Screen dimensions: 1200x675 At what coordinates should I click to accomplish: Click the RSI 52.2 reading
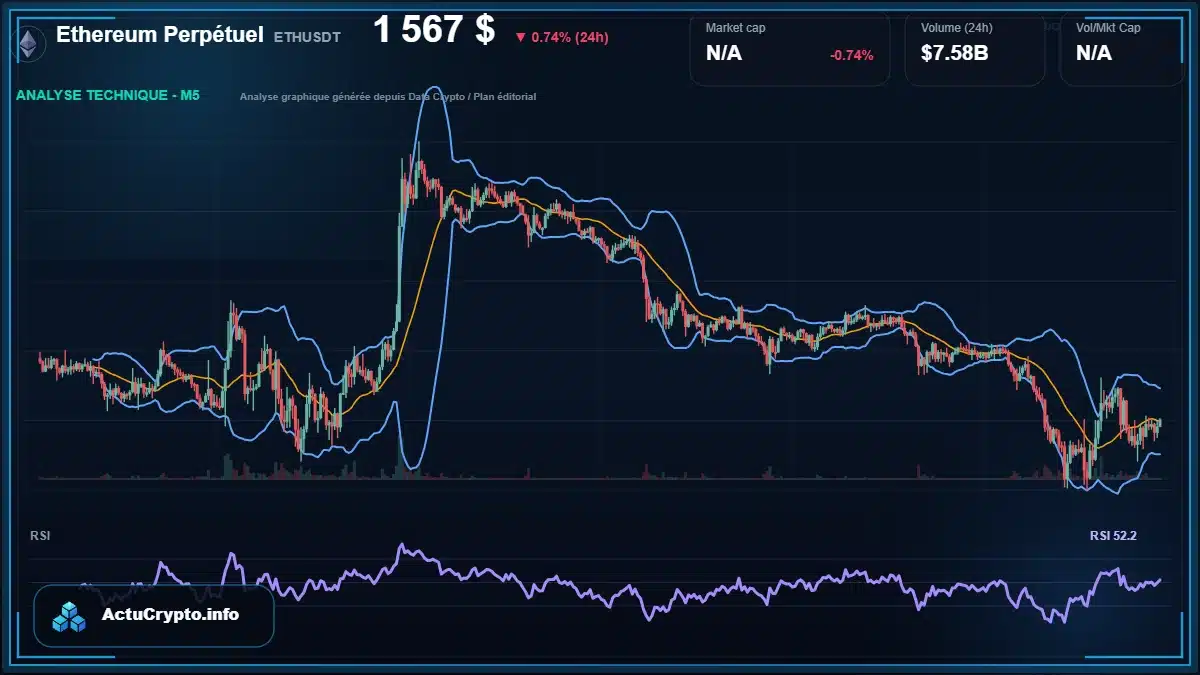coord(1113,536)
